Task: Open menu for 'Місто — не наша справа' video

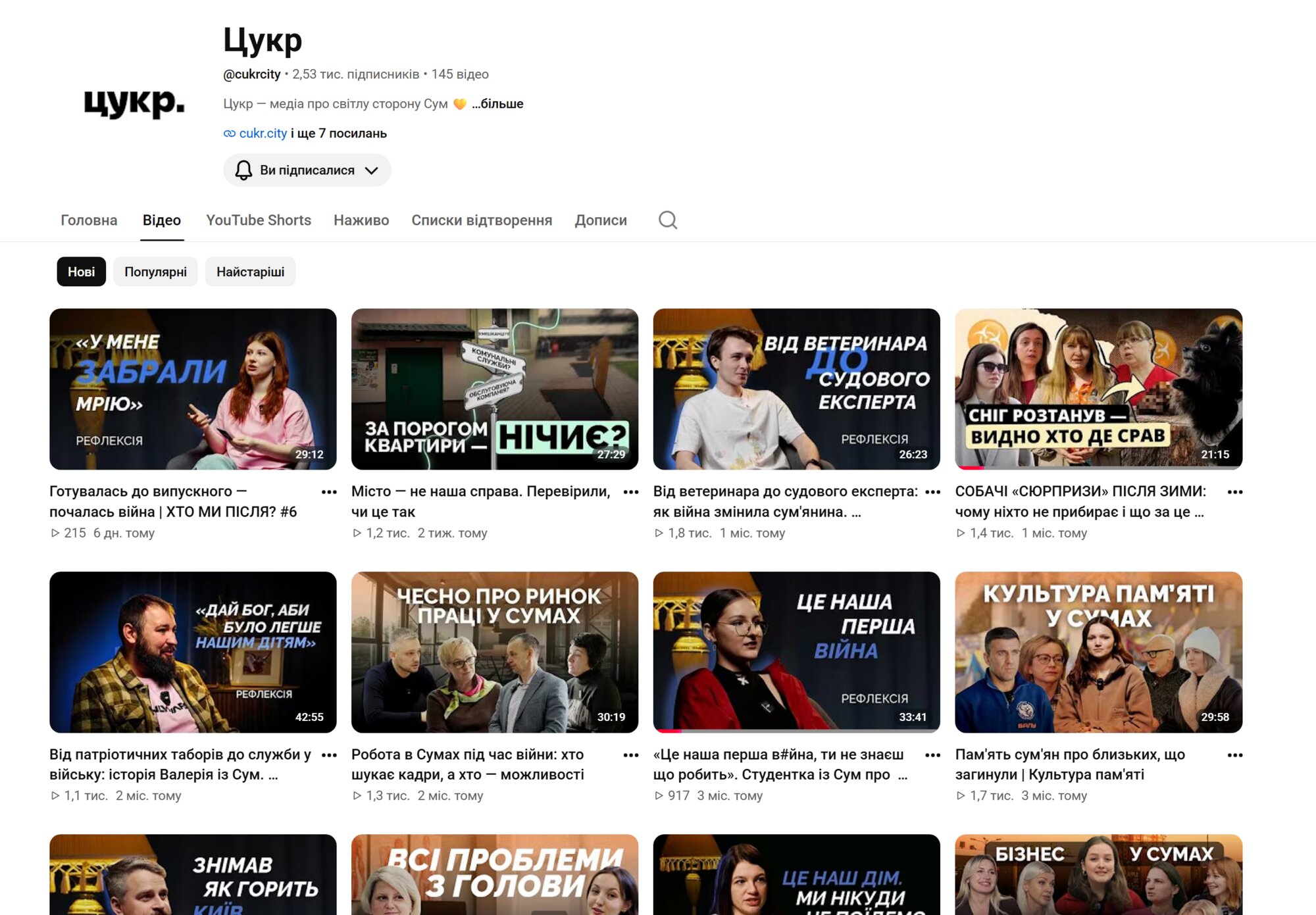Action: tap(631, 492)
